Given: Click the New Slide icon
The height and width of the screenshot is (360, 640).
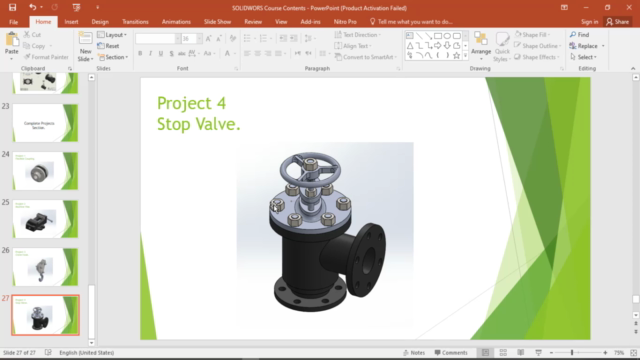Looking at the screenshot, I should point(85,39).
